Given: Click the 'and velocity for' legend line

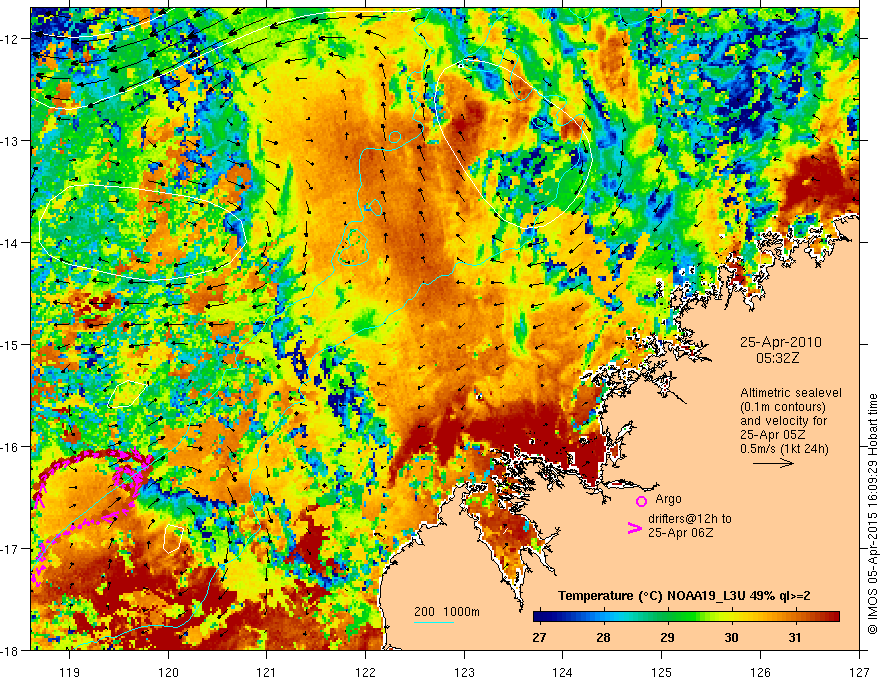Looking at the screenshot, I should tap(783, 421).
